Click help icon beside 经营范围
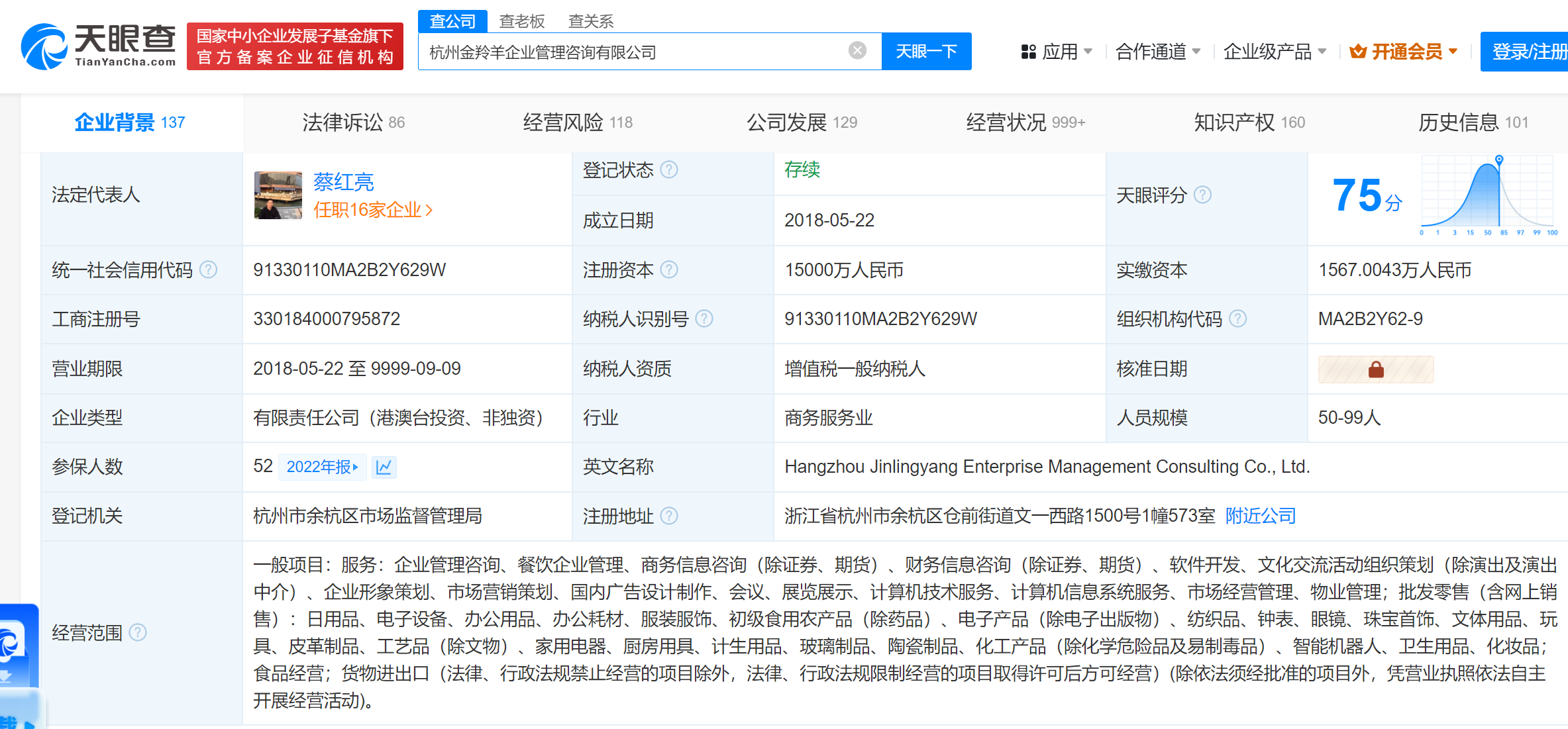Image resolution: width=1568 pixels, height=729 pixels. point(138,632)
